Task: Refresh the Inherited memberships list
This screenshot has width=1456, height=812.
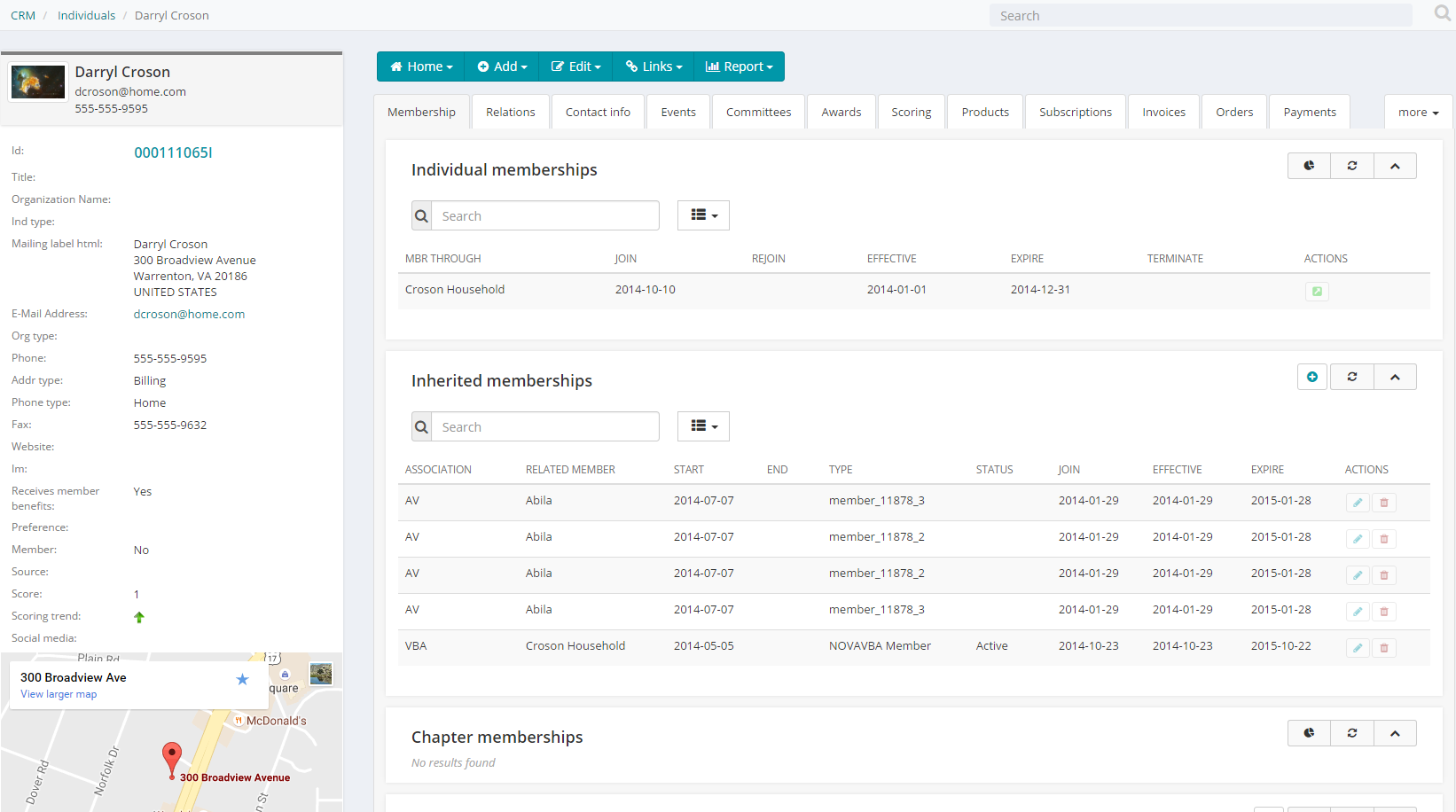Action: (x=1351, y=376)
